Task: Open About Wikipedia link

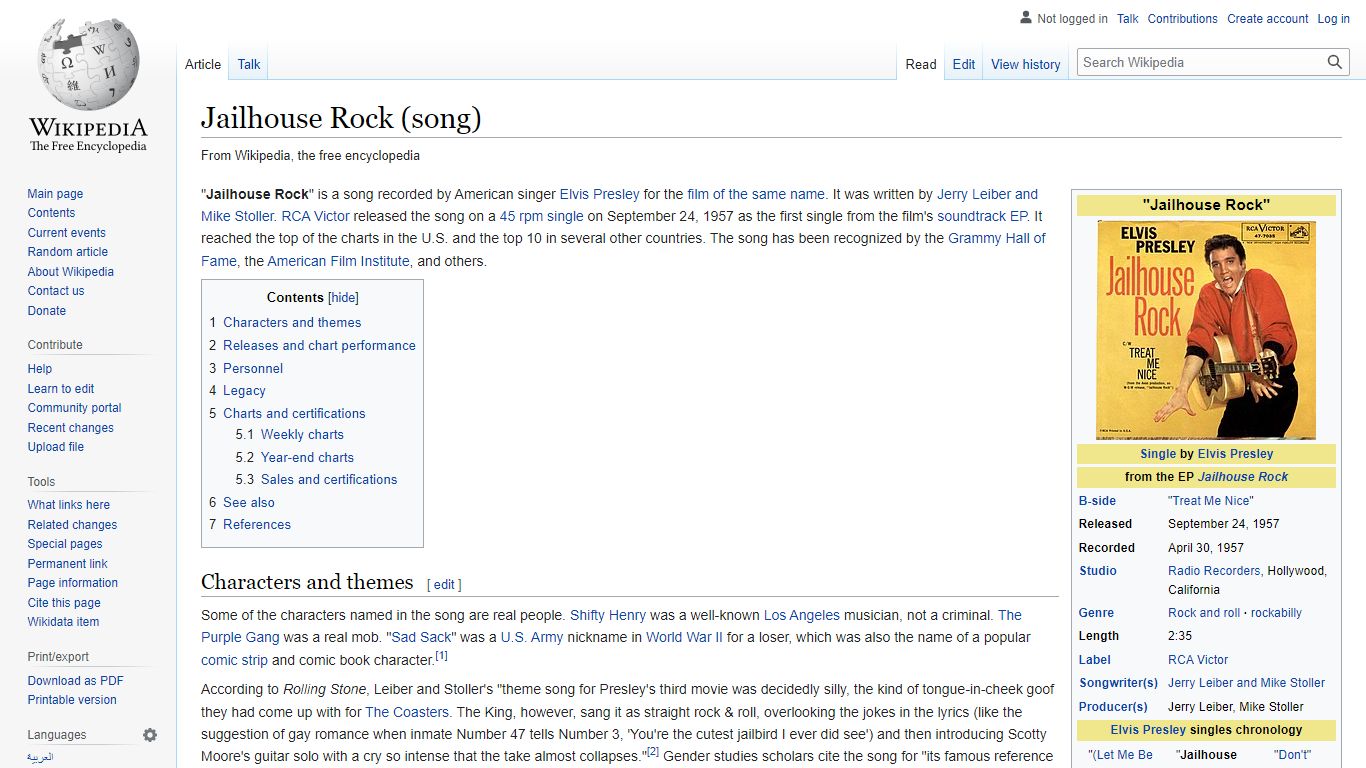Action: pyautogui.click(x=70, y=272)
